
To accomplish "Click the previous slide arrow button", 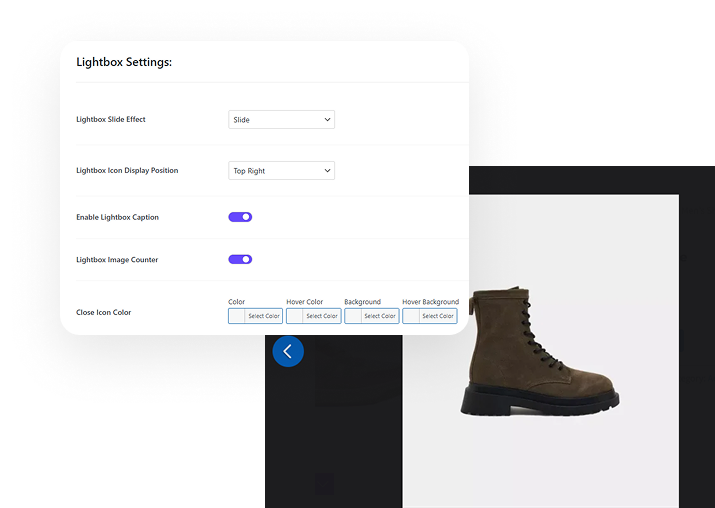I will coord(288,351).
